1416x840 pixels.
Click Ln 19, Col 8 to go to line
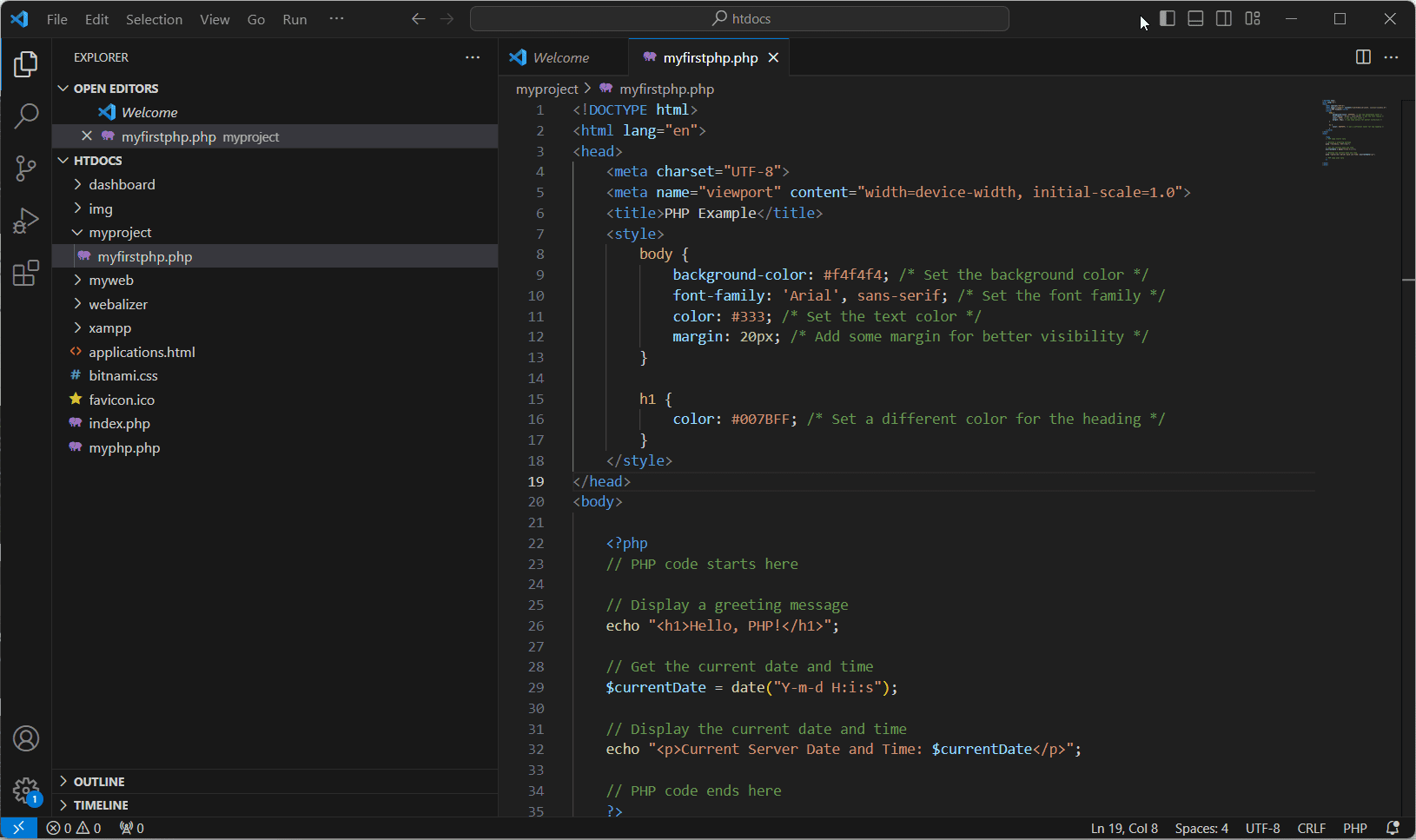tap(1123, 828)
